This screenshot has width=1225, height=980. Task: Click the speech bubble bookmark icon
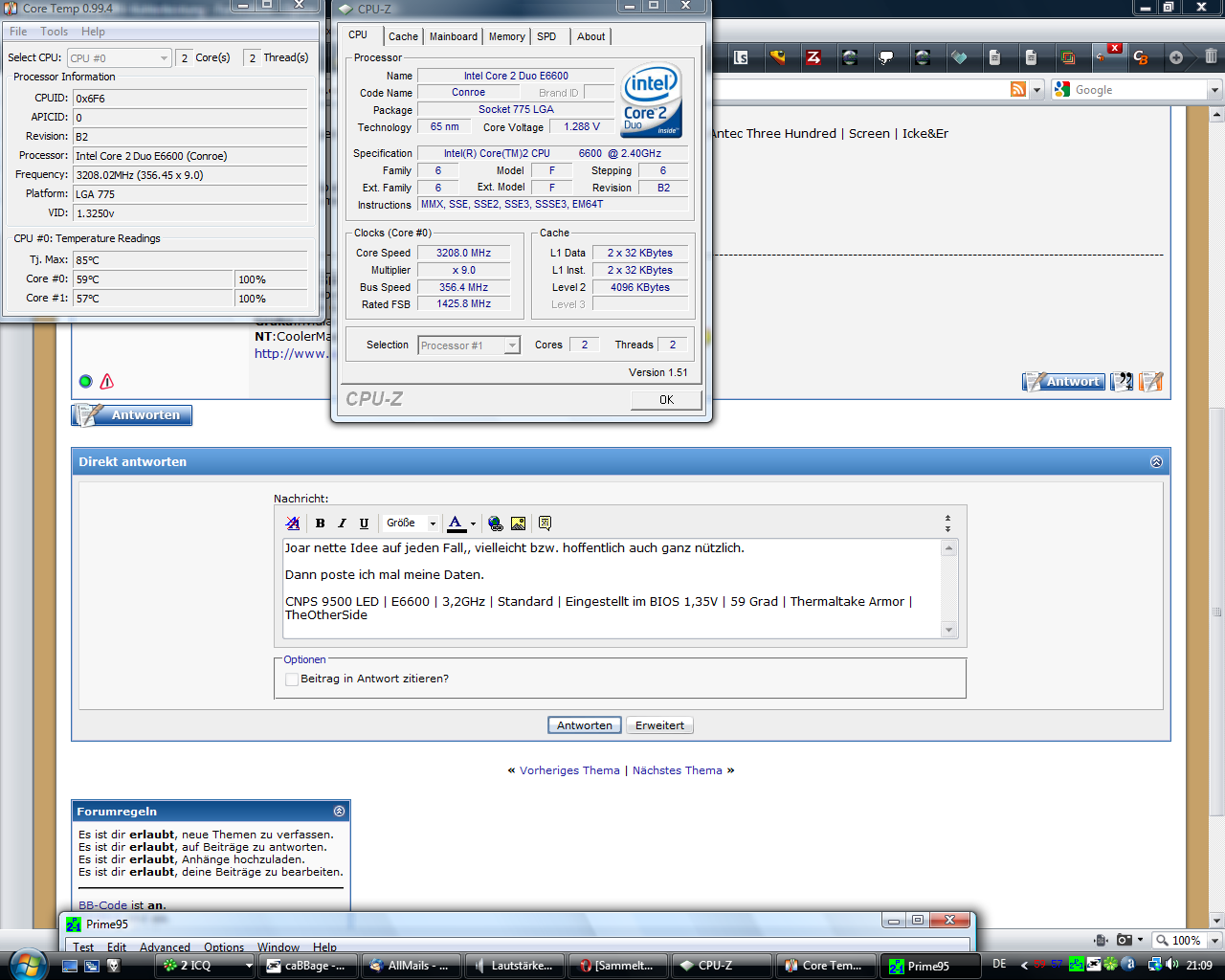(886, 57)
